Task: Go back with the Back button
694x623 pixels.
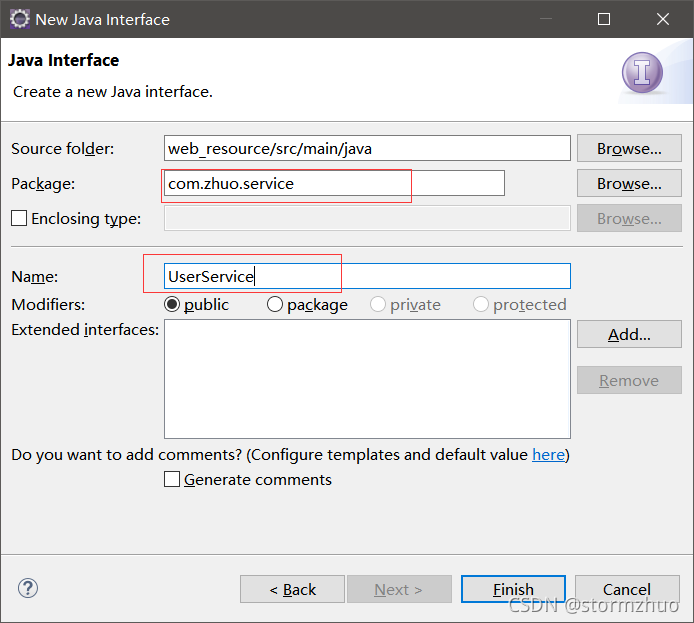Action: pyautogui.click(x=293, y=589)
